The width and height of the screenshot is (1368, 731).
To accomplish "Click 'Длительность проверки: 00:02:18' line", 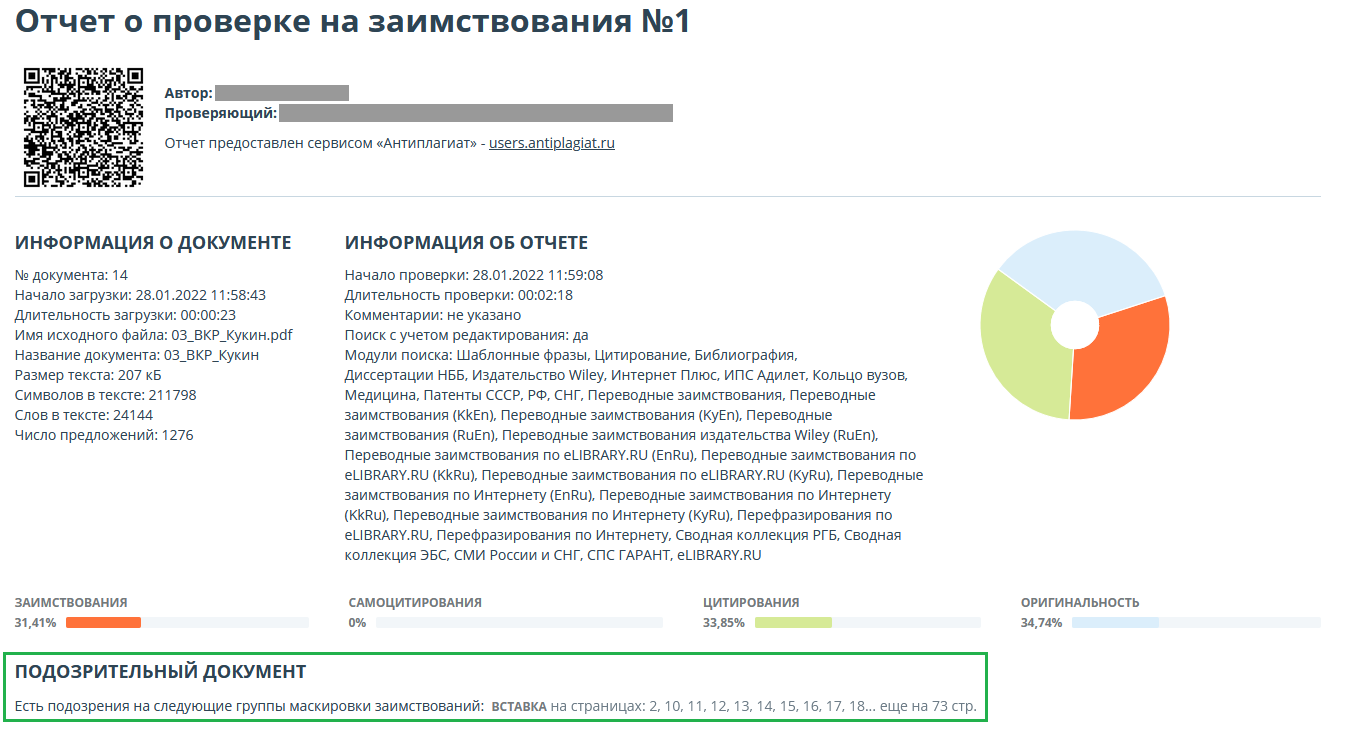I will click(x=458, y=295).
